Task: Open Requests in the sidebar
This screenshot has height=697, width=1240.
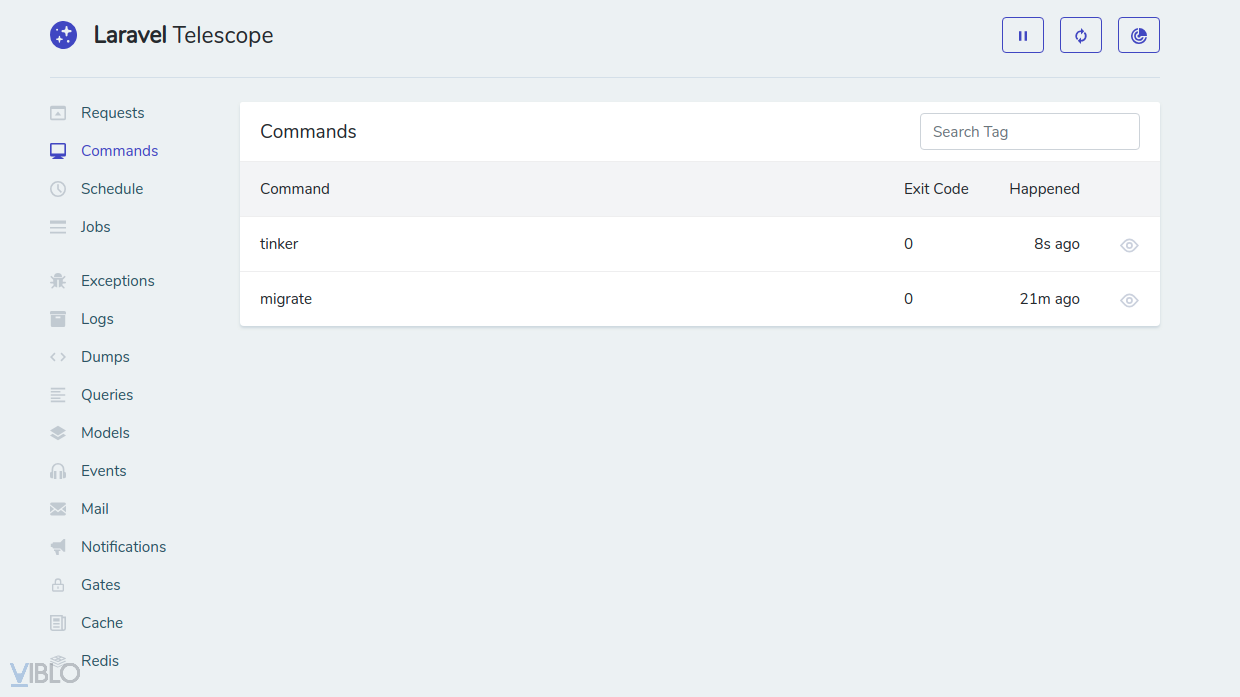Action: point(112,113)
